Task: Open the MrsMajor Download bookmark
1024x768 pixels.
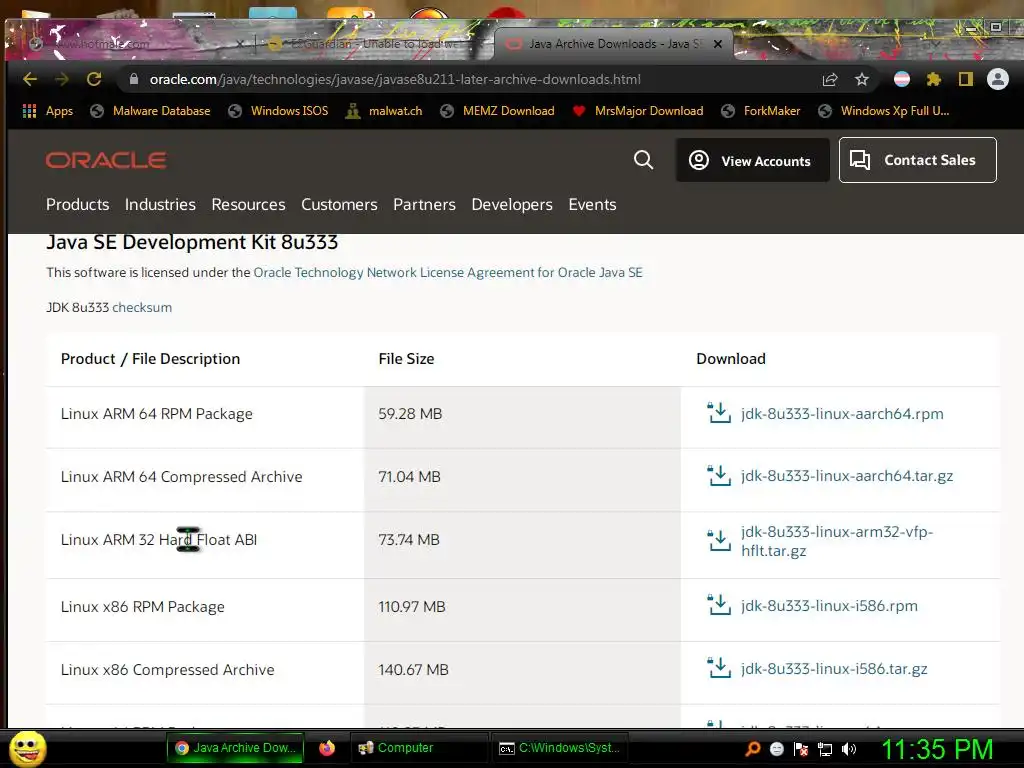Action: pos(638,111)
